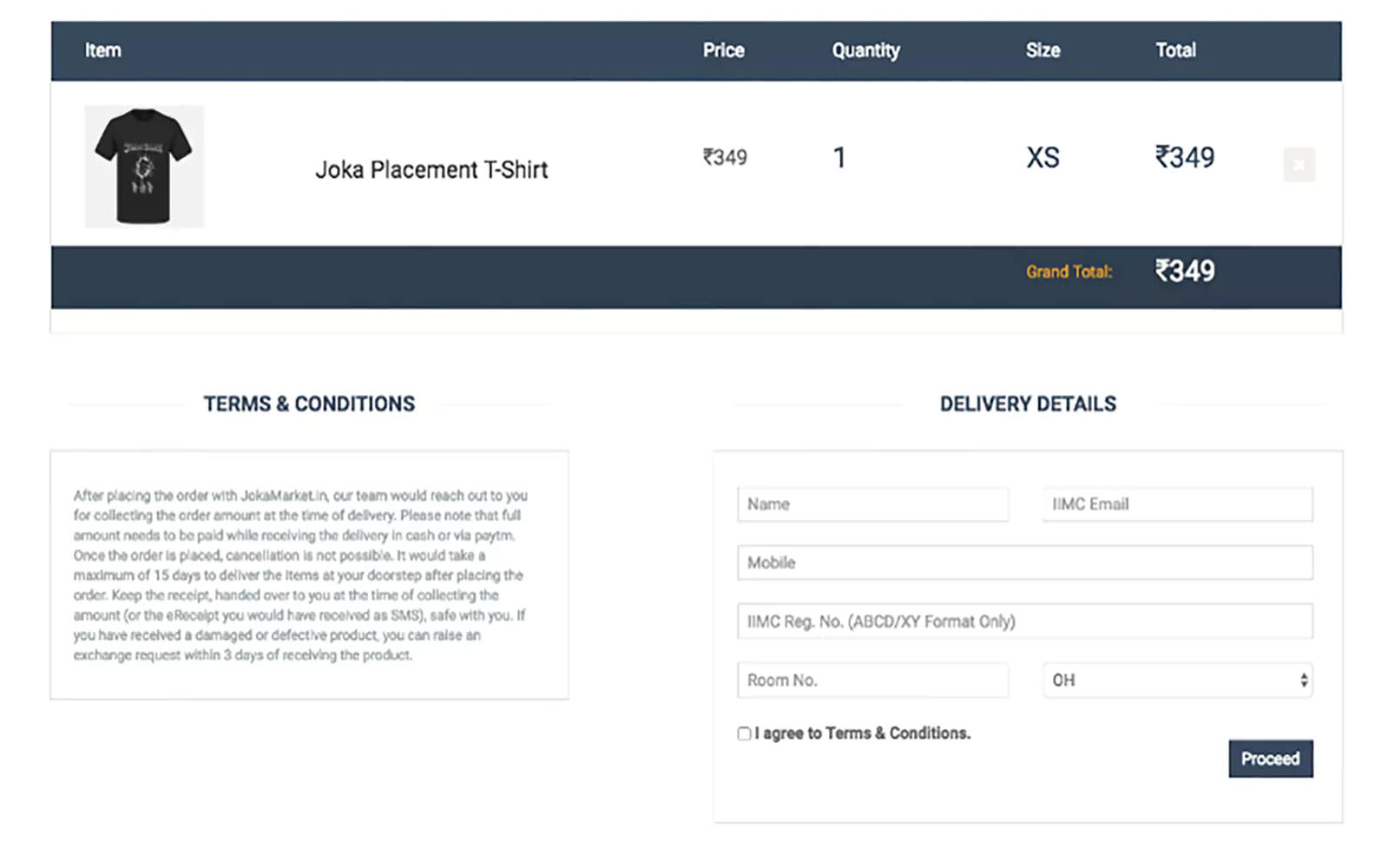Click the Joka Placement T-Shirt thumbnail

coord(143,166)
